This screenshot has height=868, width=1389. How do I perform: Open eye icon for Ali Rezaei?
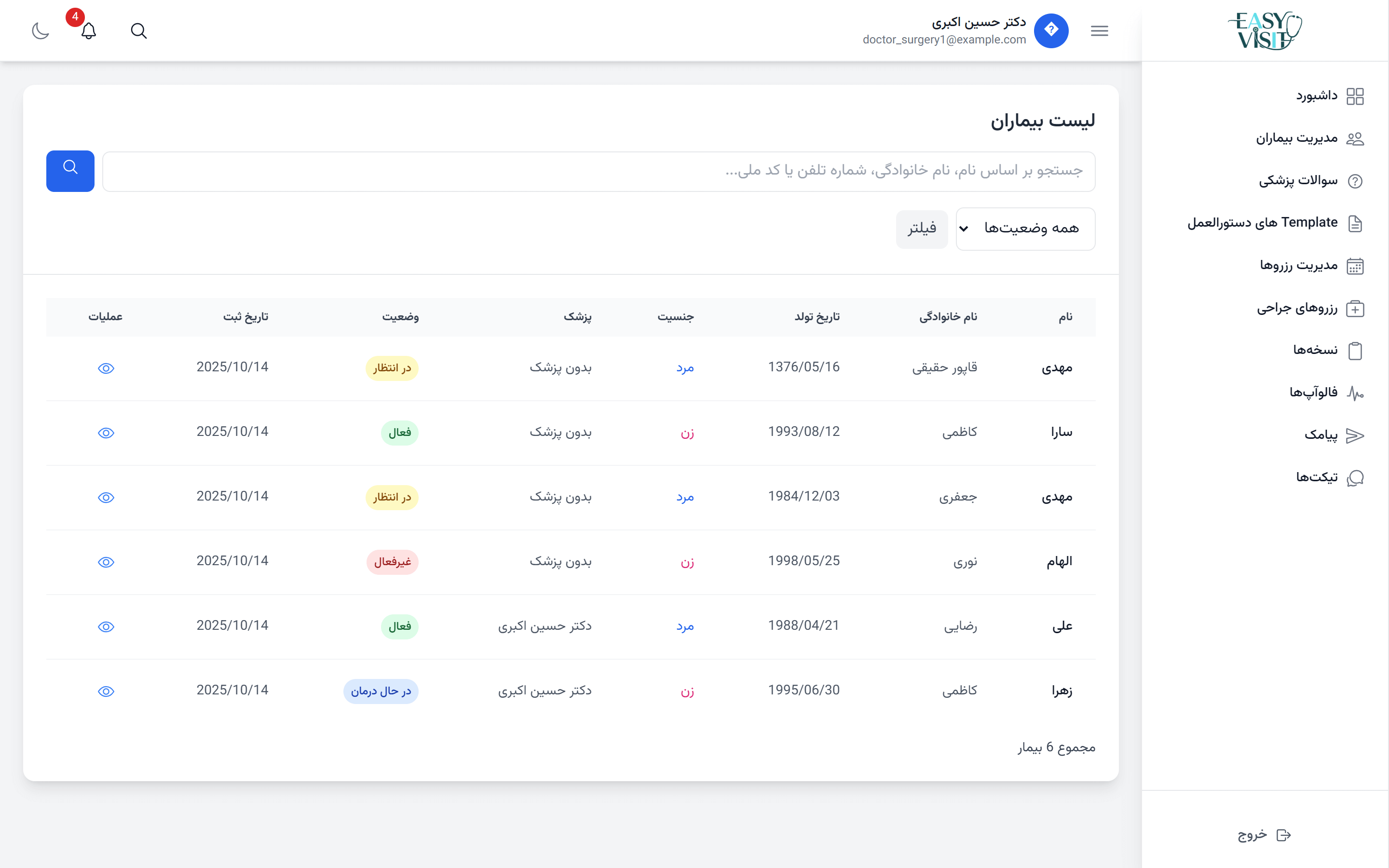tap(106, 626)
